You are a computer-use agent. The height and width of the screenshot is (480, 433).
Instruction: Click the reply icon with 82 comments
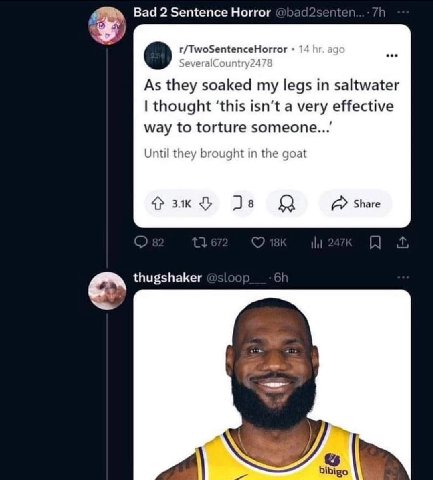point(141,242)
